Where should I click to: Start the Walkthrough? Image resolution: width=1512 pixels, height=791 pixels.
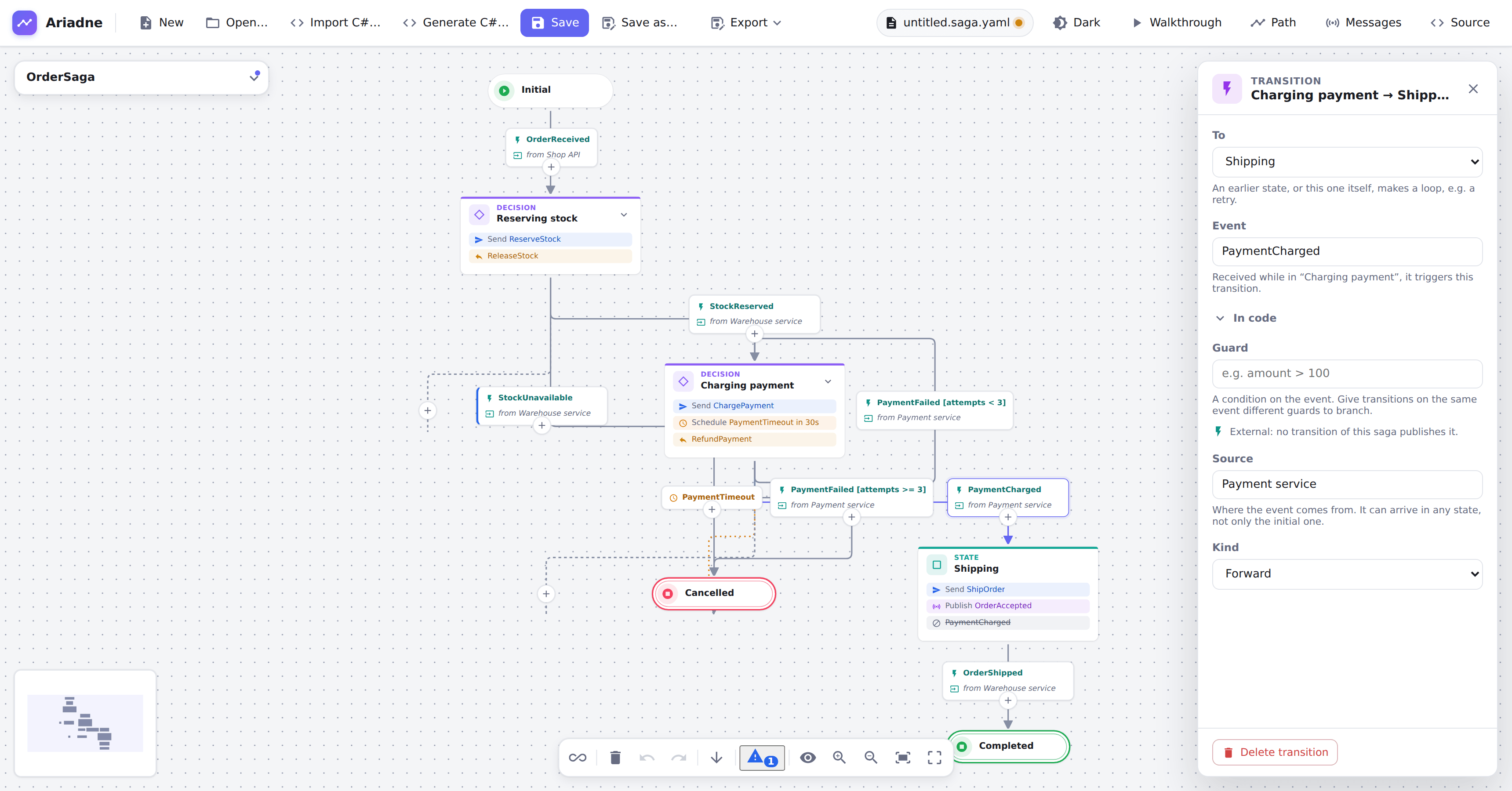pos(1176,22)
